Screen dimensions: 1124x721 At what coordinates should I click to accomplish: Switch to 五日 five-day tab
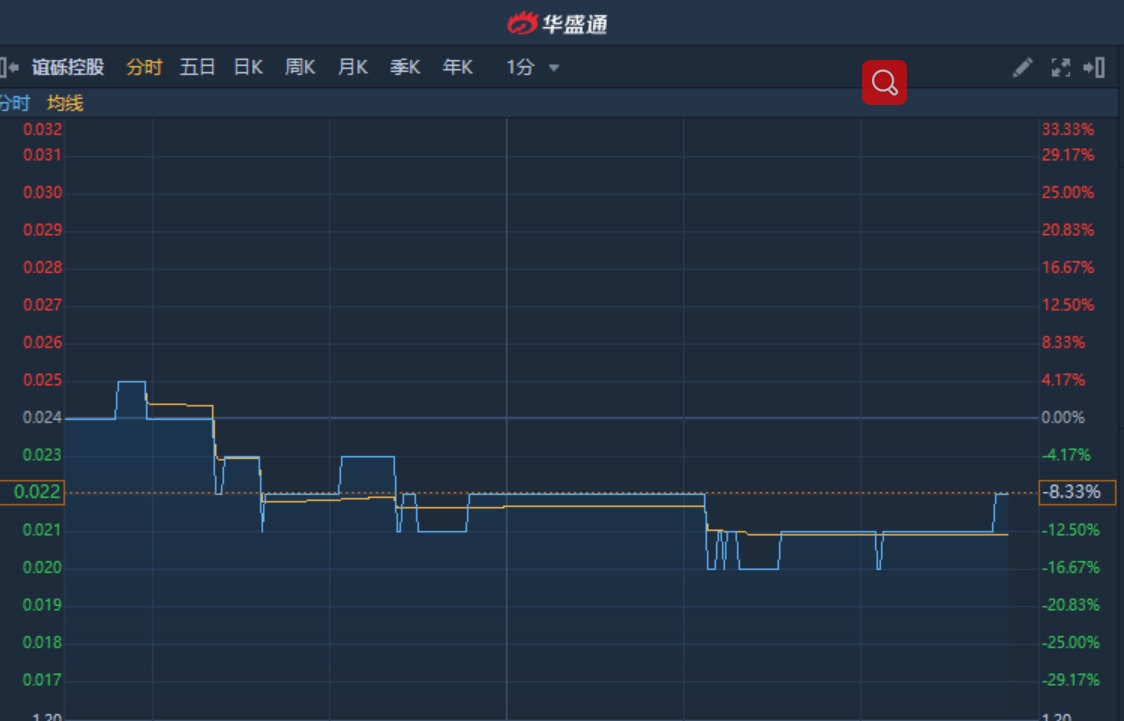197,67
